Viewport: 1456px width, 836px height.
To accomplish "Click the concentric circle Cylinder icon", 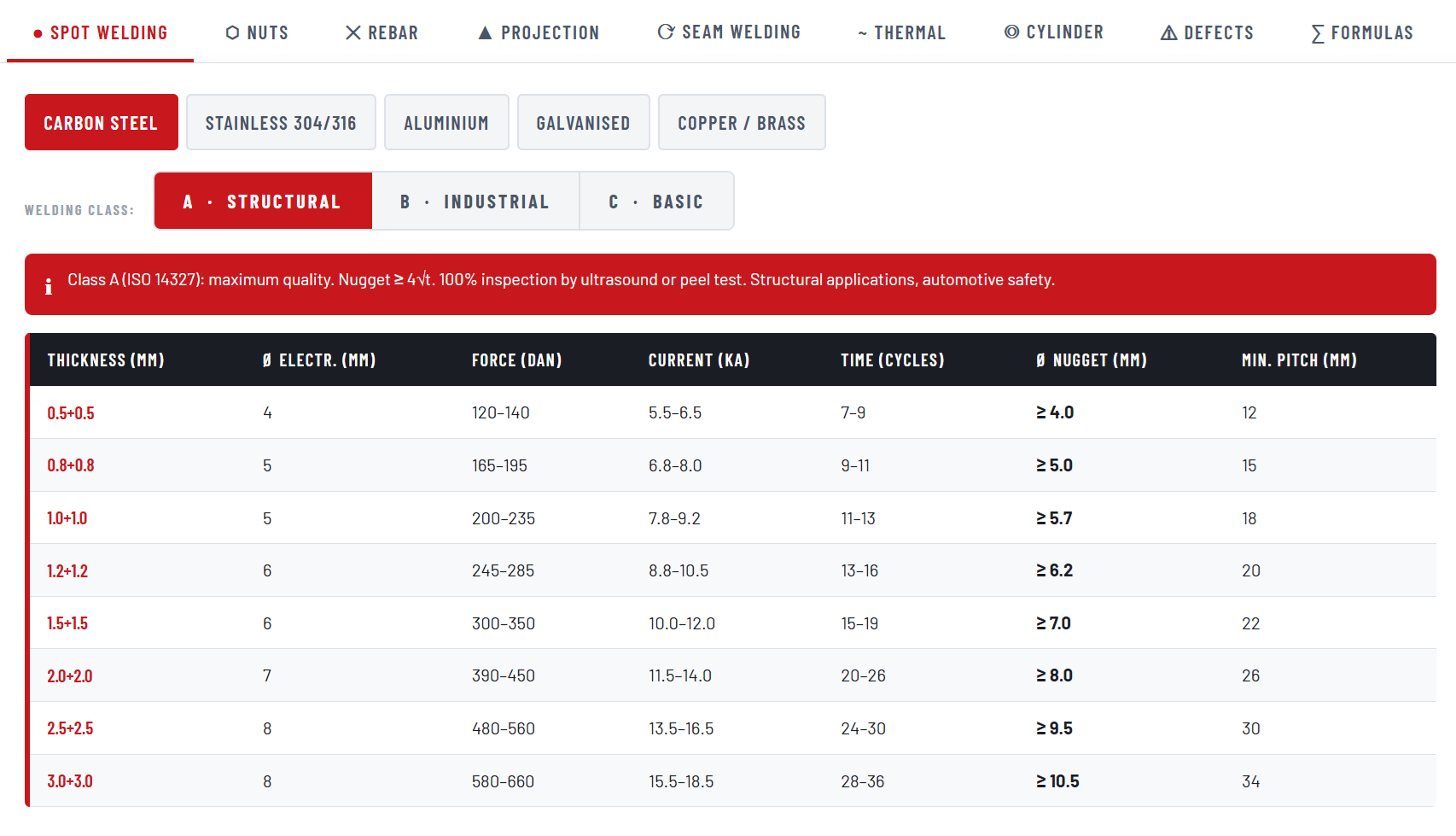I will (1011, 32).
